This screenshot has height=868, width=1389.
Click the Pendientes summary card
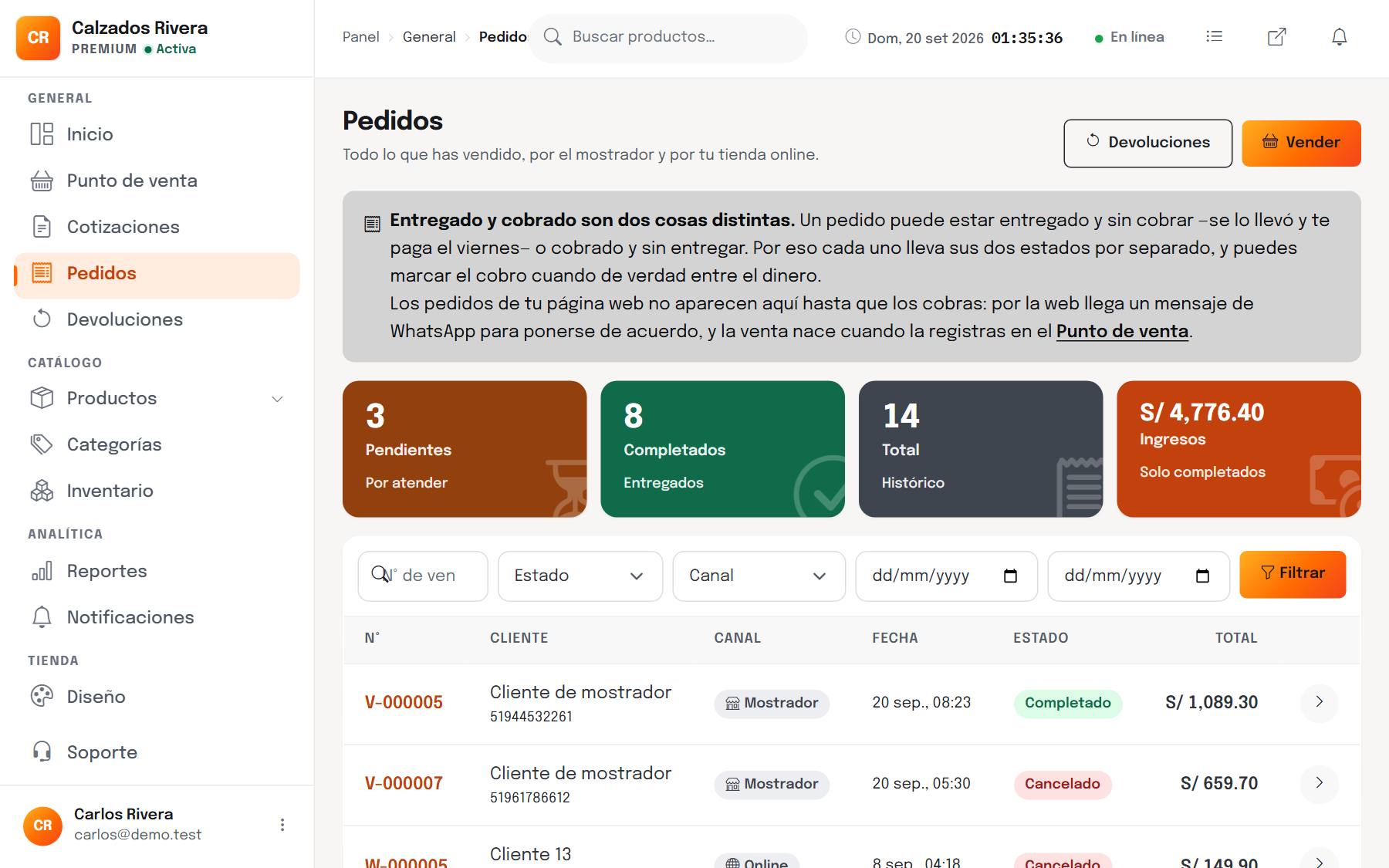pos(465,449)
